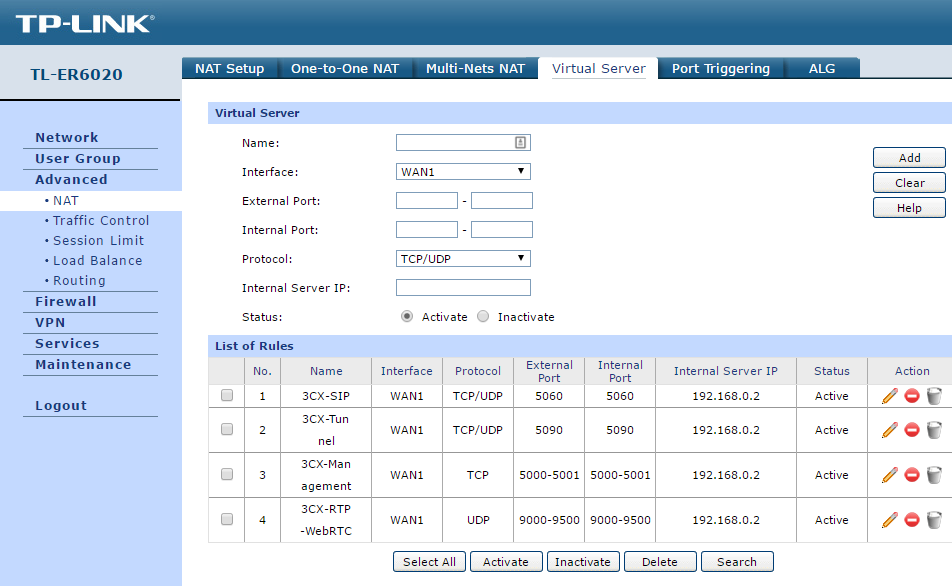Disable the 3CX-Management rule via red icon
Image resolution: width=952 pixels, height=586 pixels.
tap(912, 475)
